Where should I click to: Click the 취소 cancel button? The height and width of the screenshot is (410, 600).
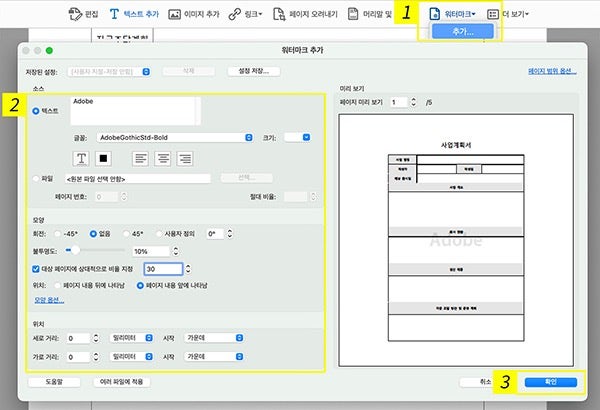coord(477,382)
